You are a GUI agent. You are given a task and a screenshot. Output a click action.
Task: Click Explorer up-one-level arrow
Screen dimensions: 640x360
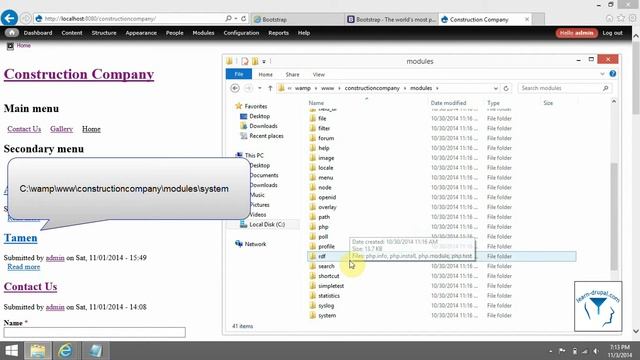pyautogui.click(x=270, y=88)
